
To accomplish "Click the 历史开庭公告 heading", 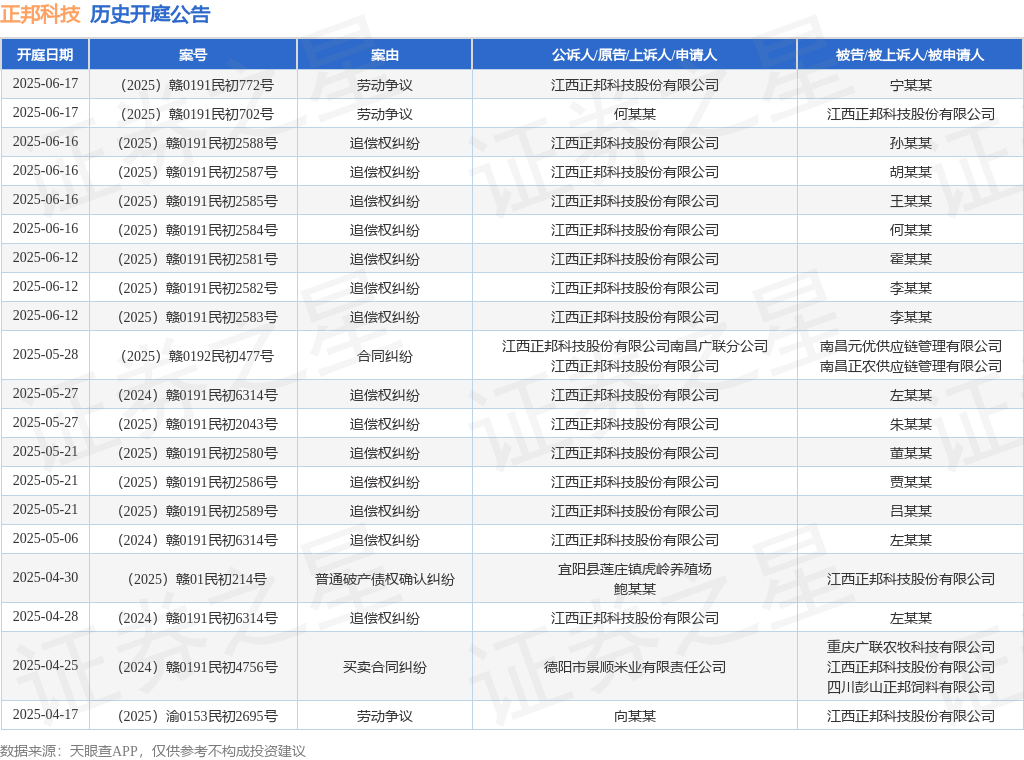I will coord(150,14).
